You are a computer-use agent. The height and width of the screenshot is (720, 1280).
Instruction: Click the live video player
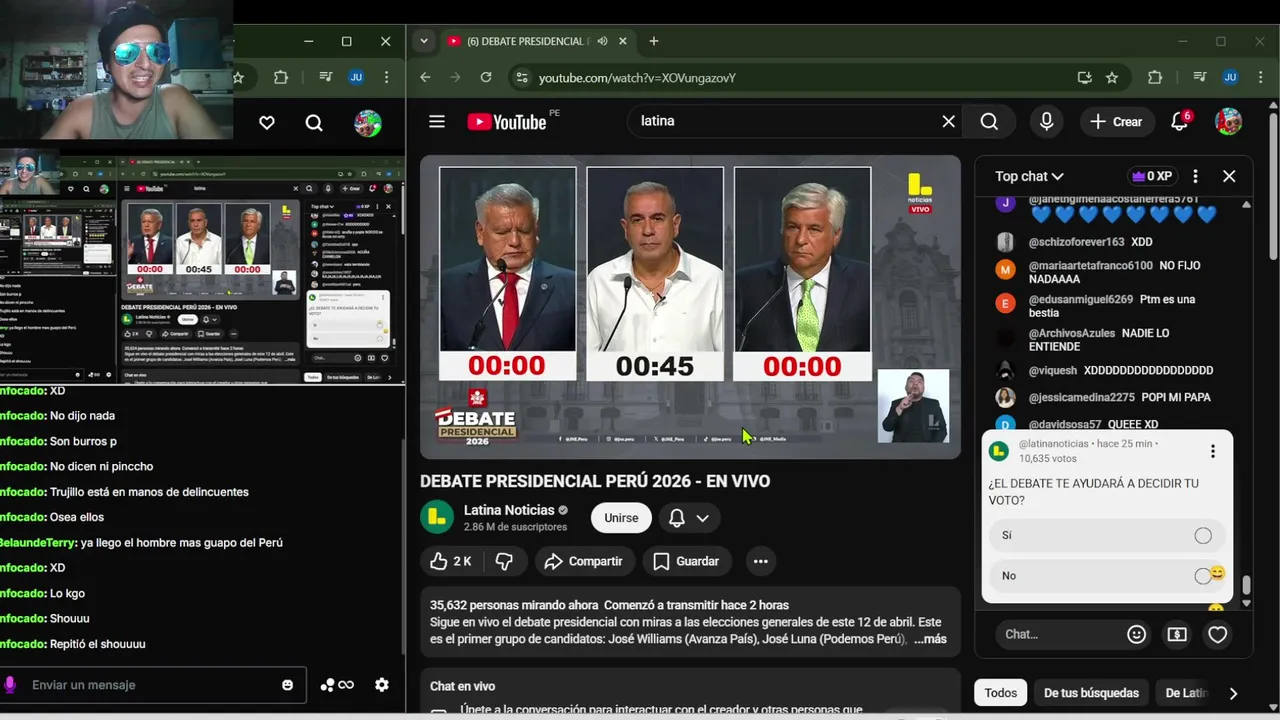pyautogui.click(x=690, y=307)
